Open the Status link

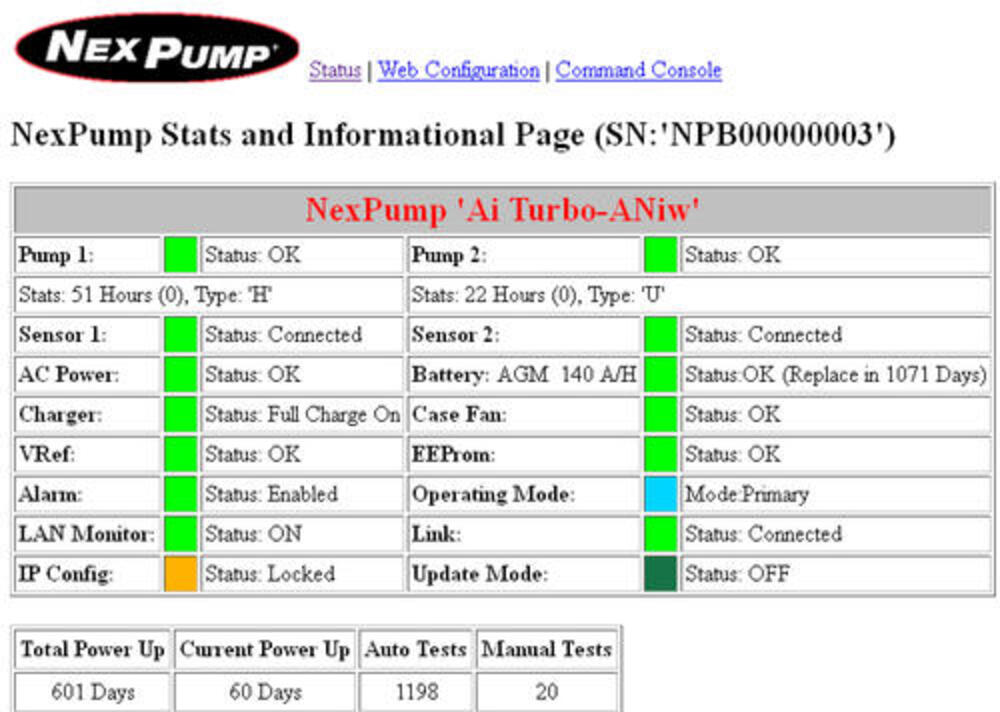pos(335,70)
